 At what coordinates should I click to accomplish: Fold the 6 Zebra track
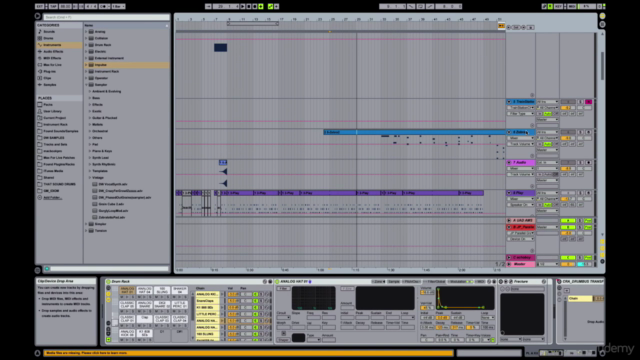pyautogui.click(x=509, y=132)
